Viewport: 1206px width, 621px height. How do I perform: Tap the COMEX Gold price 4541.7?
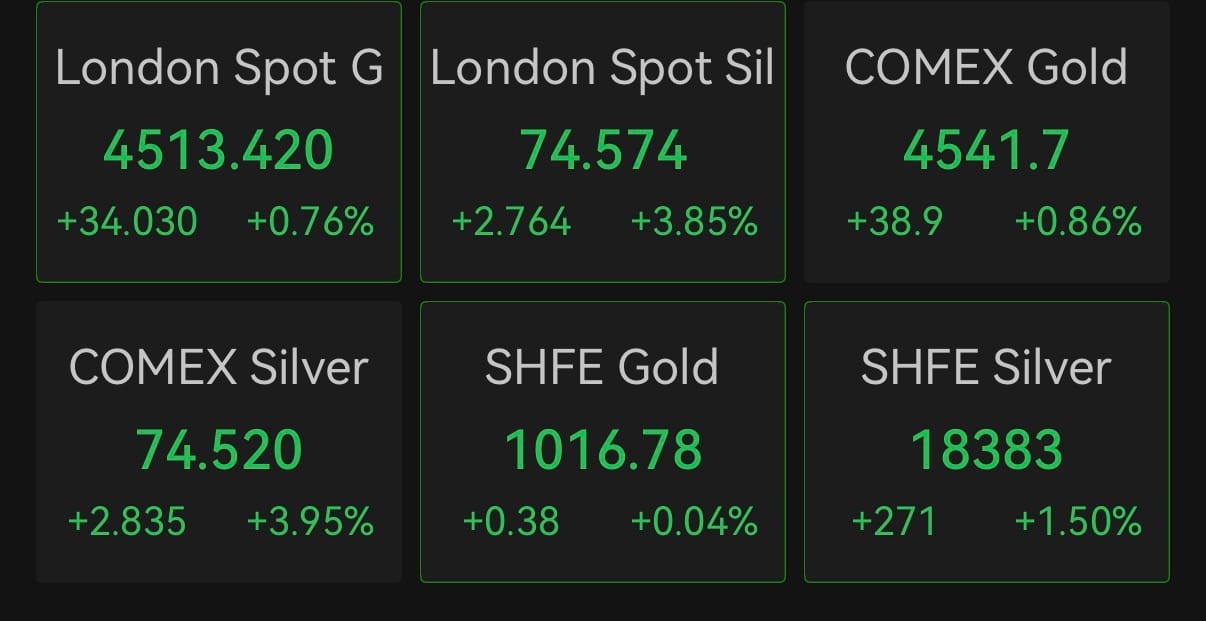tap(986, 151)
